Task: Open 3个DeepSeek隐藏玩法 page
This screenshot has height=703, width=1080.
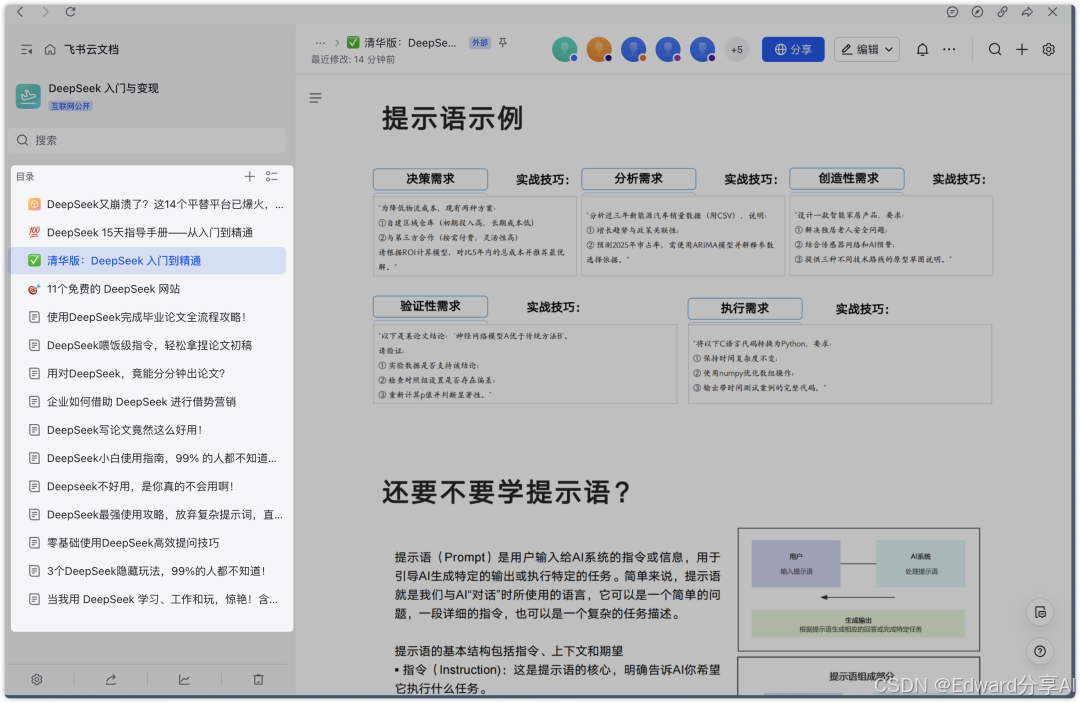Action: click(x=149, y=571)
